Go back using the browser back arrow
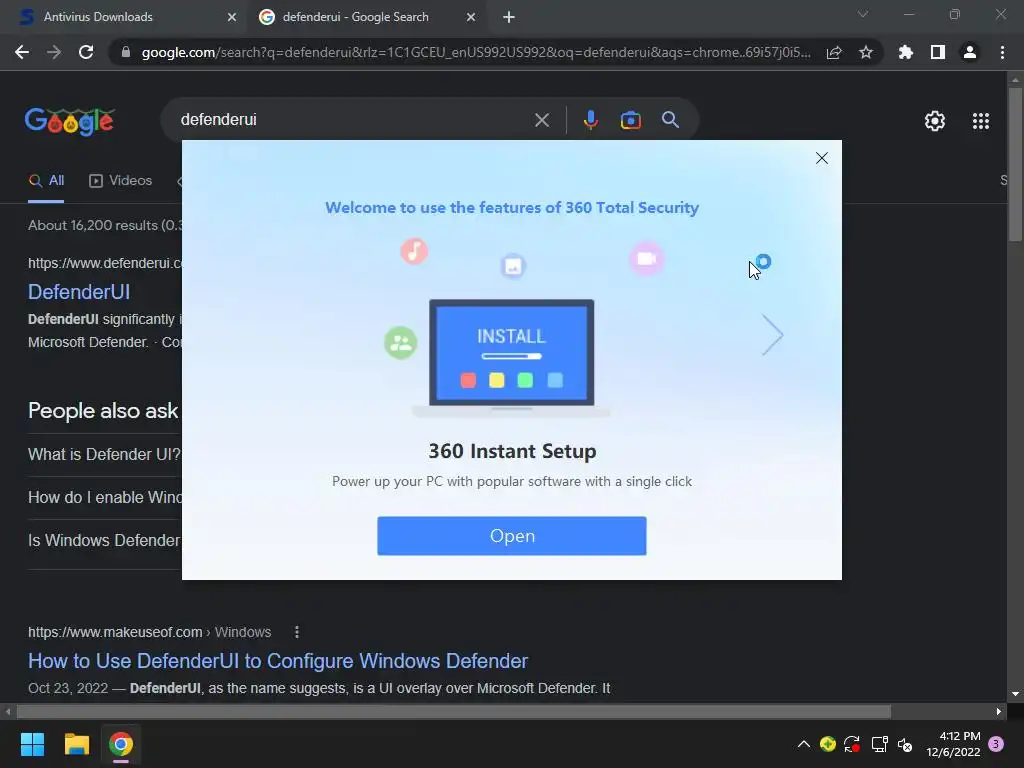 (22, 52)
